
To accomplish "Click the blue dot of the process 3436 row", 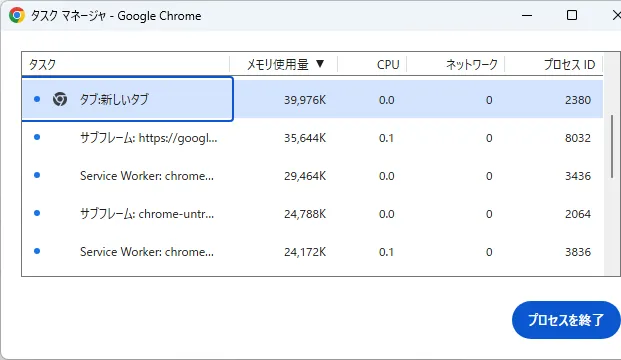I will (37, 175).
